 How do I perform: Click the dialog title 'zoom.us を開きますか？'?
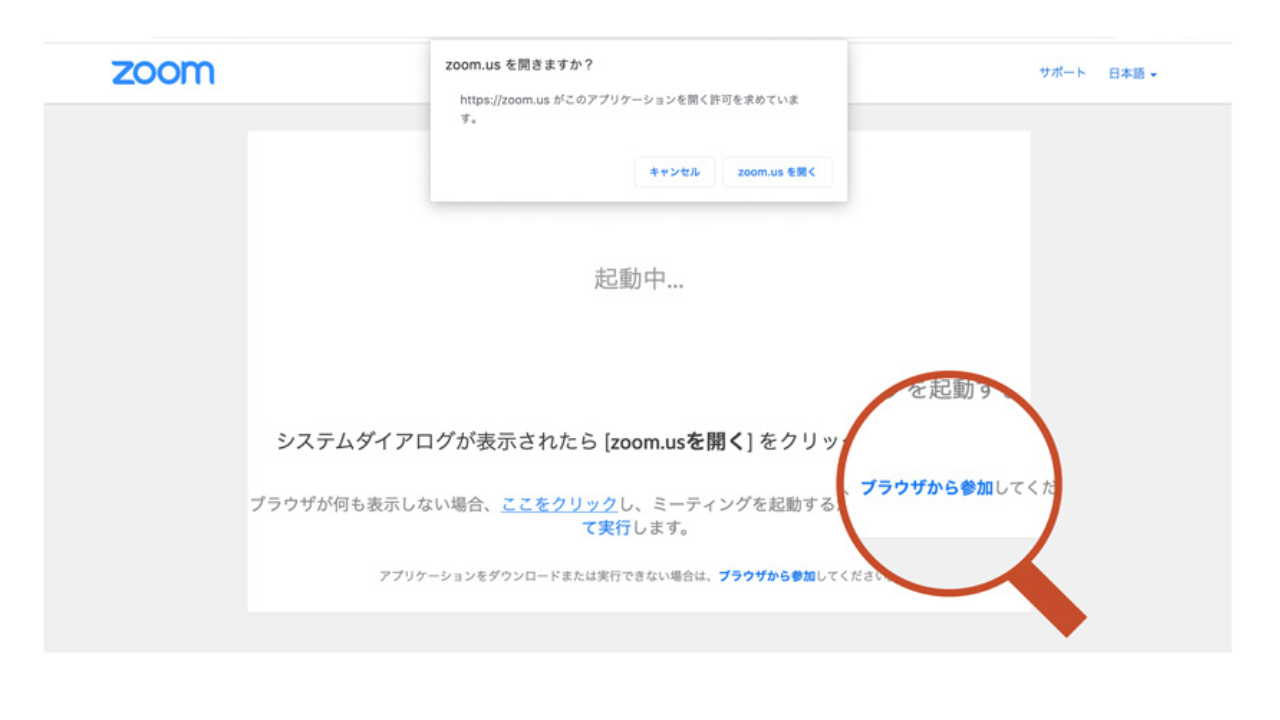pyautogui.click(x=519, y=65)
